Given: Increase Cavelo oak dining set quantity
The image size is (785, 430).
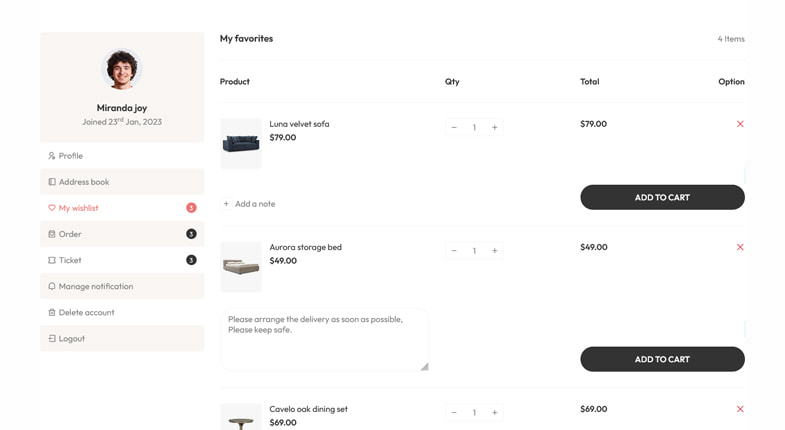Looking at the screenshot, I should 494,412.
